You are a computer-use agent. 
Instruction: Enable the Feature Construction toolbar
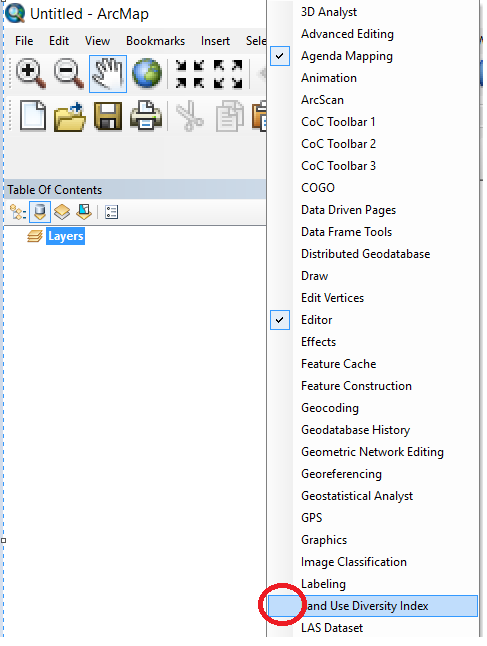pos(373,386)
